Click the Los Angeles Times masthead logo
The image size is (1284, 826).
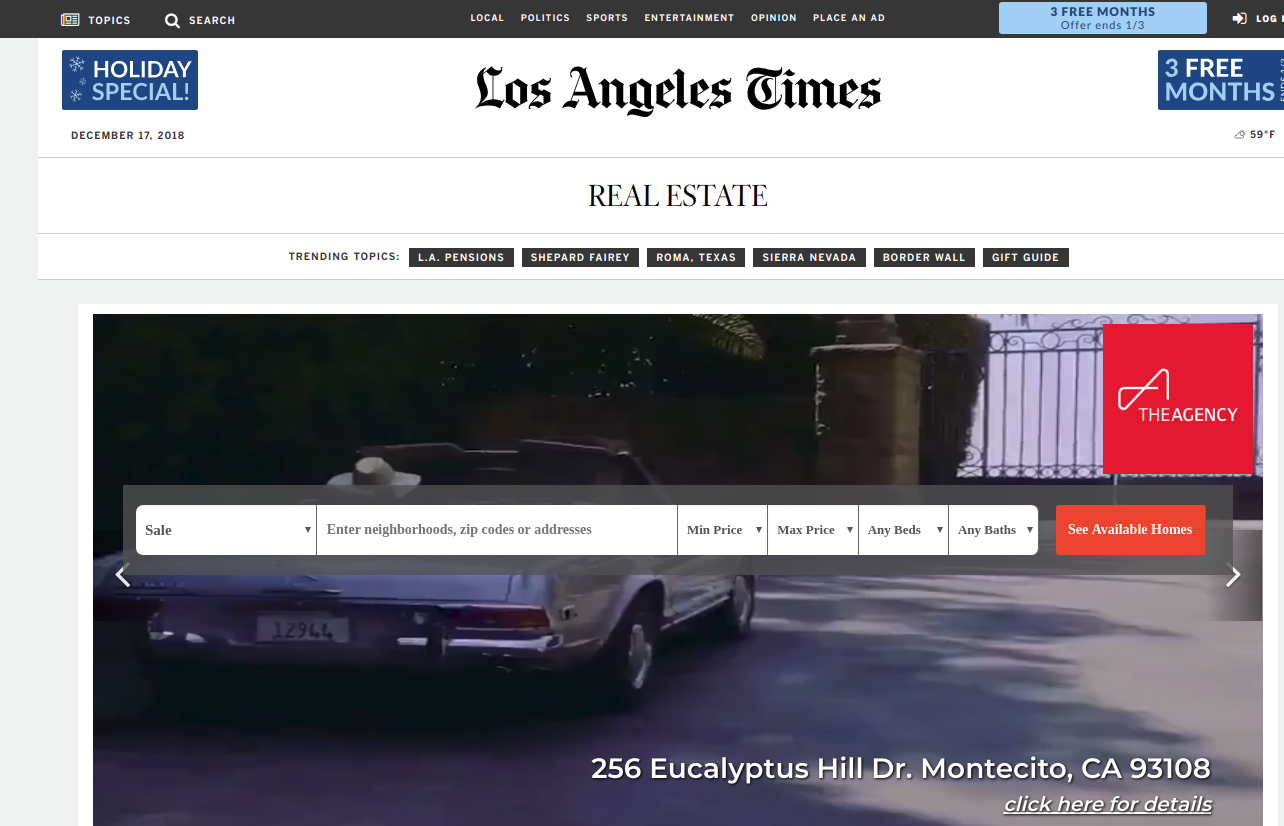678,90
